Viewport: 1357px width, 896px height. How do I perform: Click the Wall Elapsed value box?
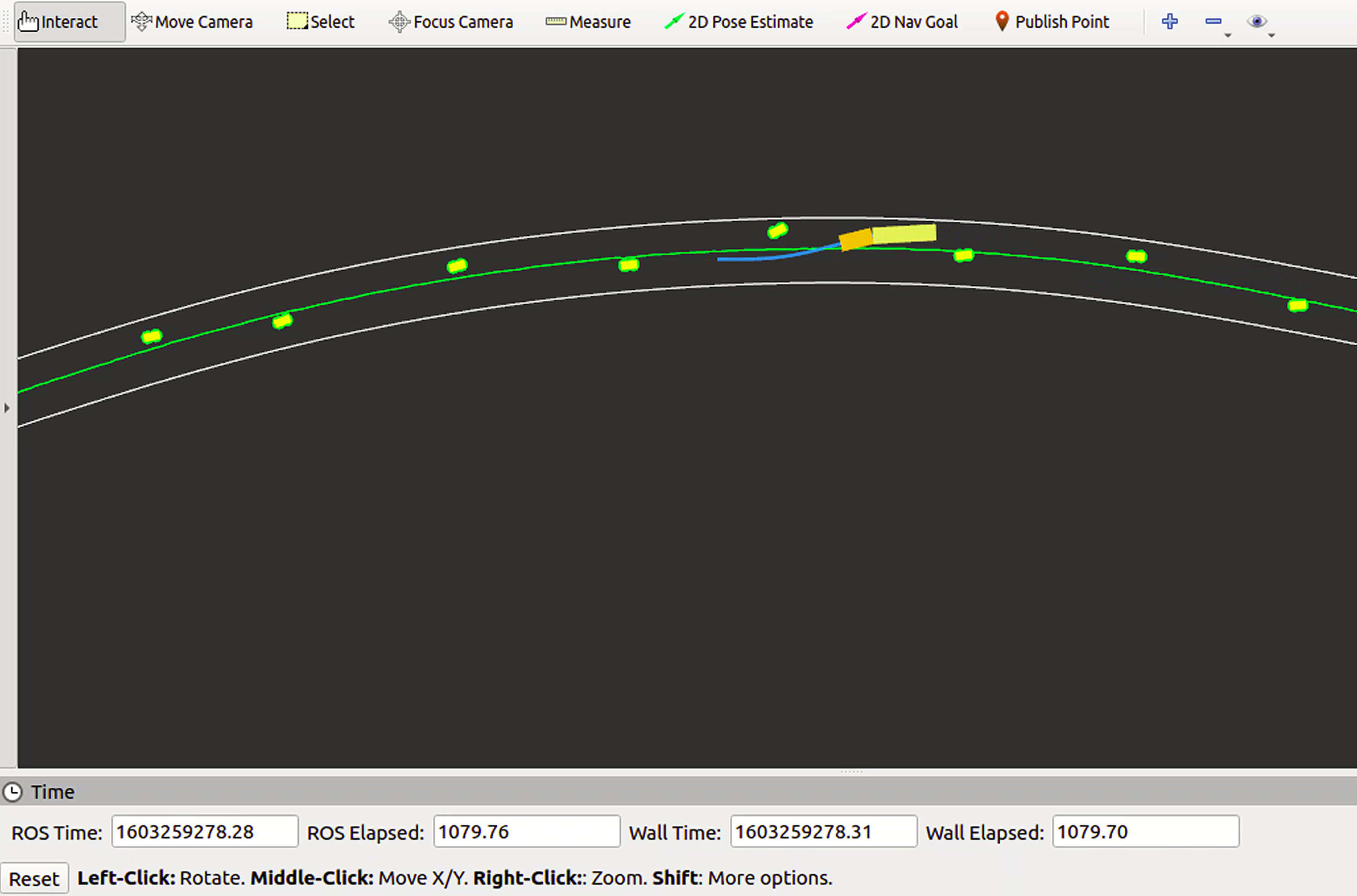[1145, 831]
